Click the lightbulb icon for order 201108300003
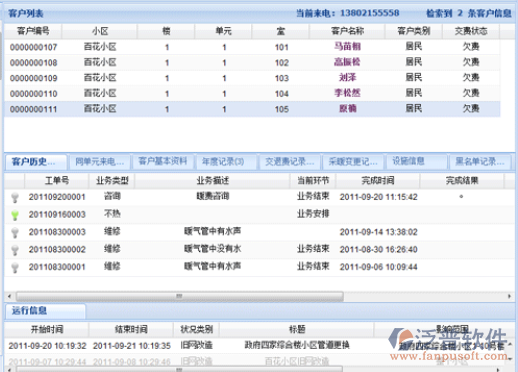This screenshot has width=518, height=372. point(15,233)
